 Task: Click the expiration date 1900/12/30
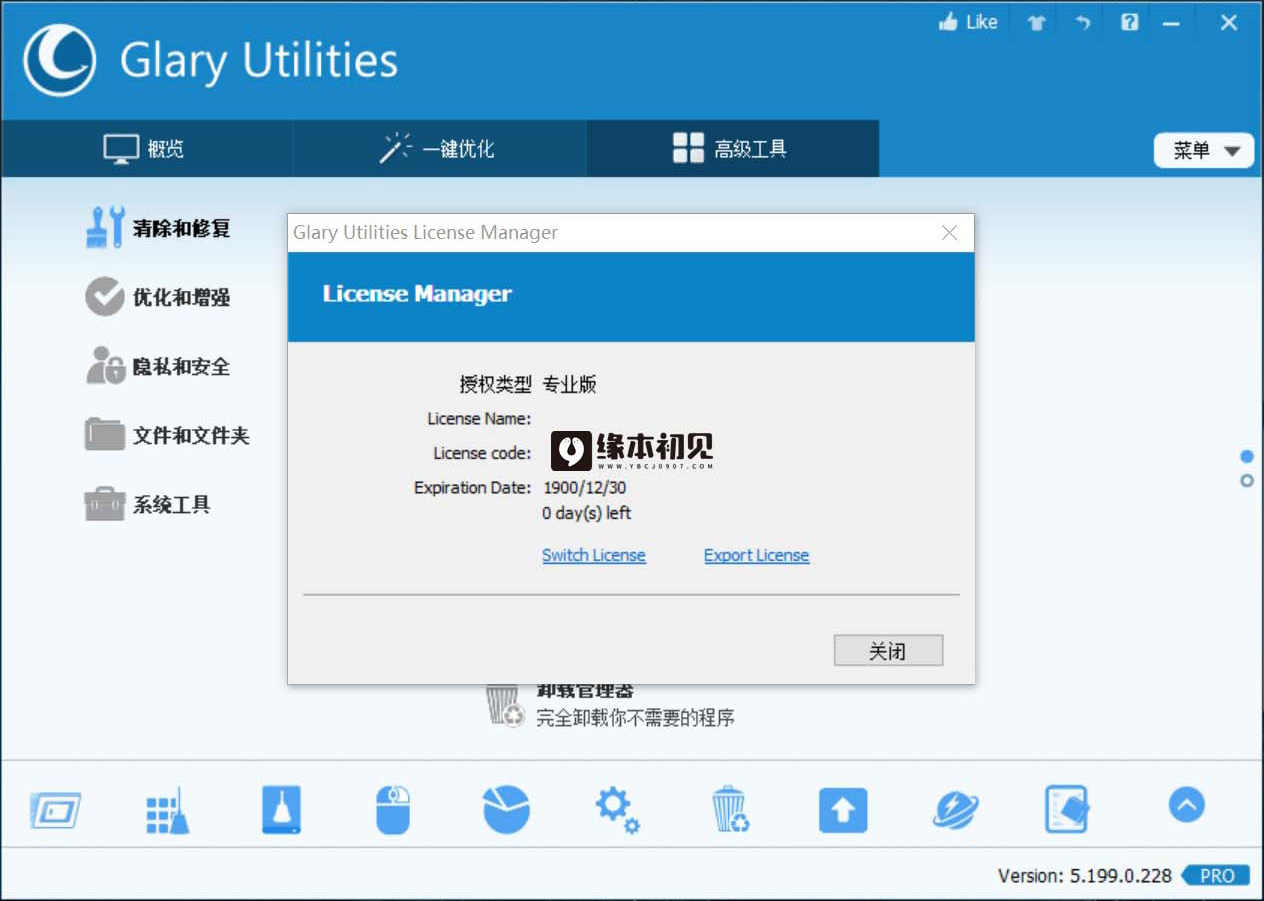click(x=585, y=488)
